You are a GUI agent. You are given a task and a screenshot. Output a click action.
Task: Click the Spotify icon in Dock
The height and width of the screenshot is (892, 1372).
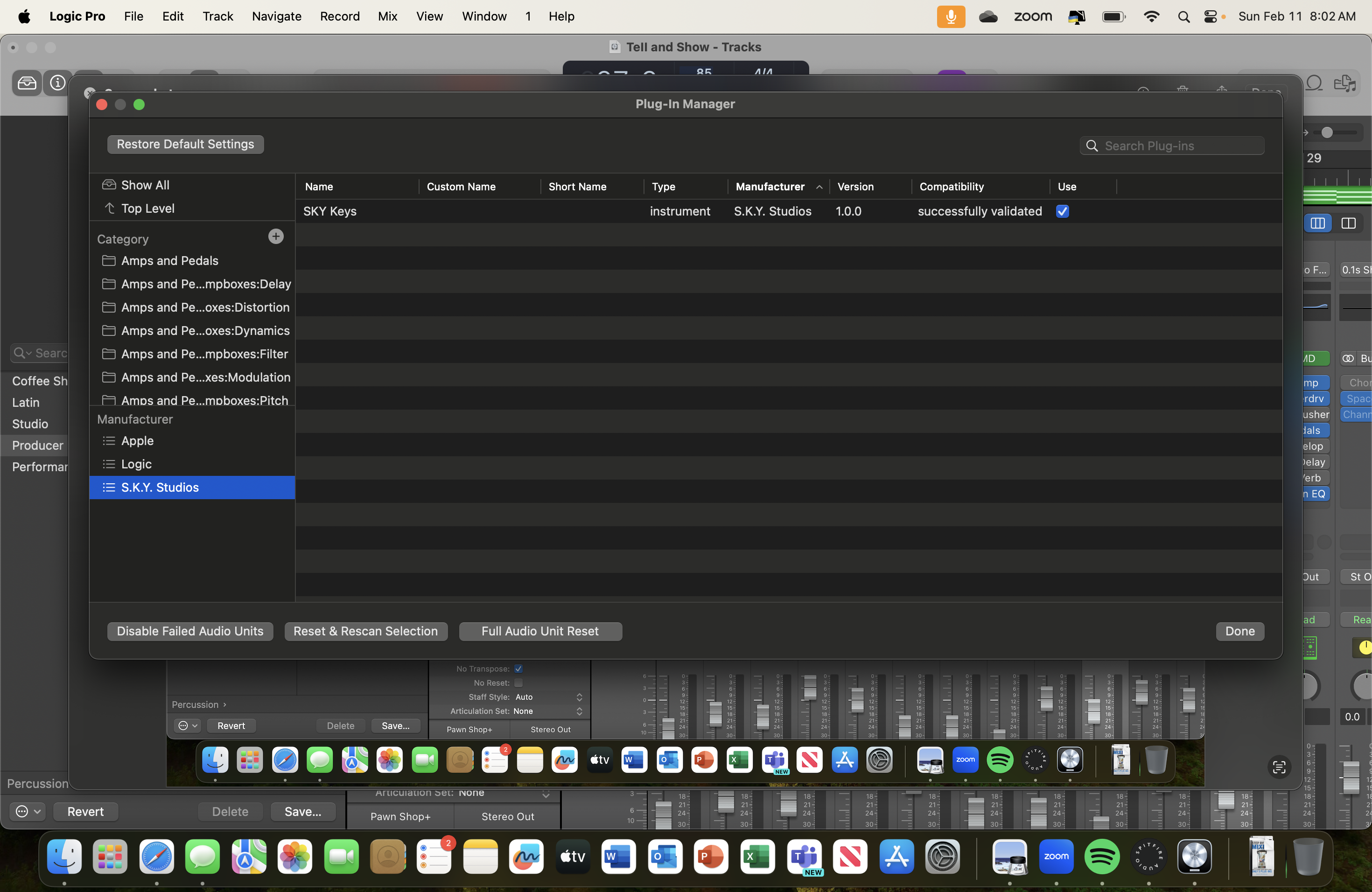pos(1102,857)
